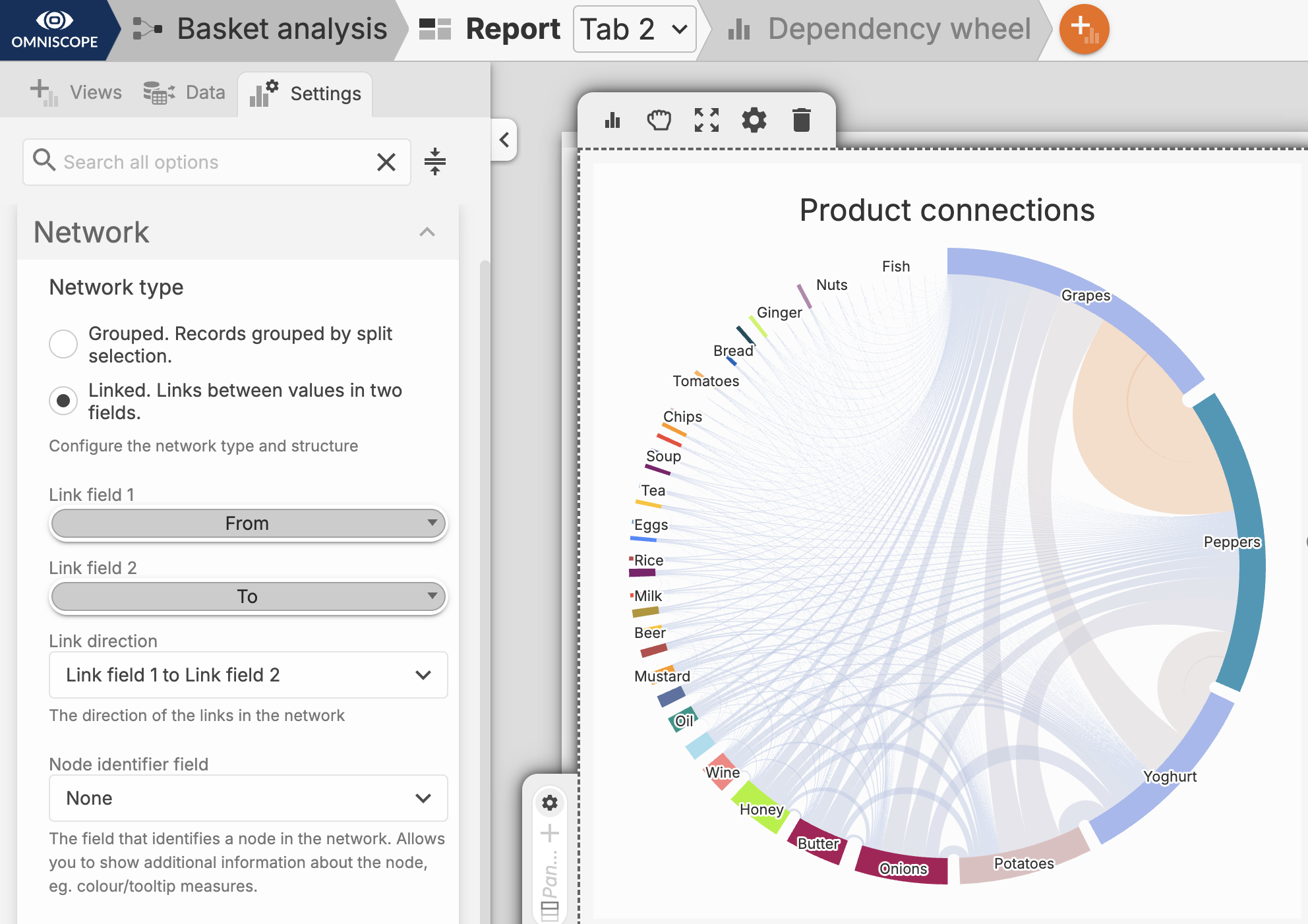Expand the Link direction dropdown
The height and width of the screenshot is (924, 1308).
(248, 675)
